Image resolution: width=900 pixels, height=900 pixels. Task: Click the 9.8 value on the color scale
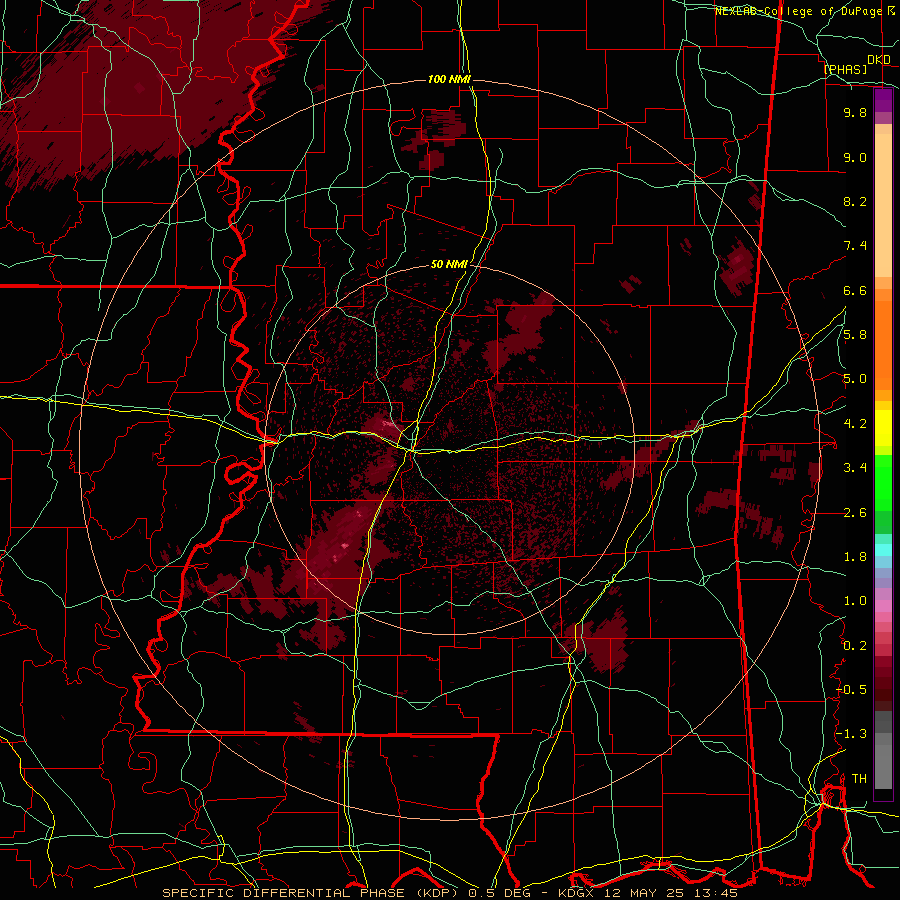point(855,112)
